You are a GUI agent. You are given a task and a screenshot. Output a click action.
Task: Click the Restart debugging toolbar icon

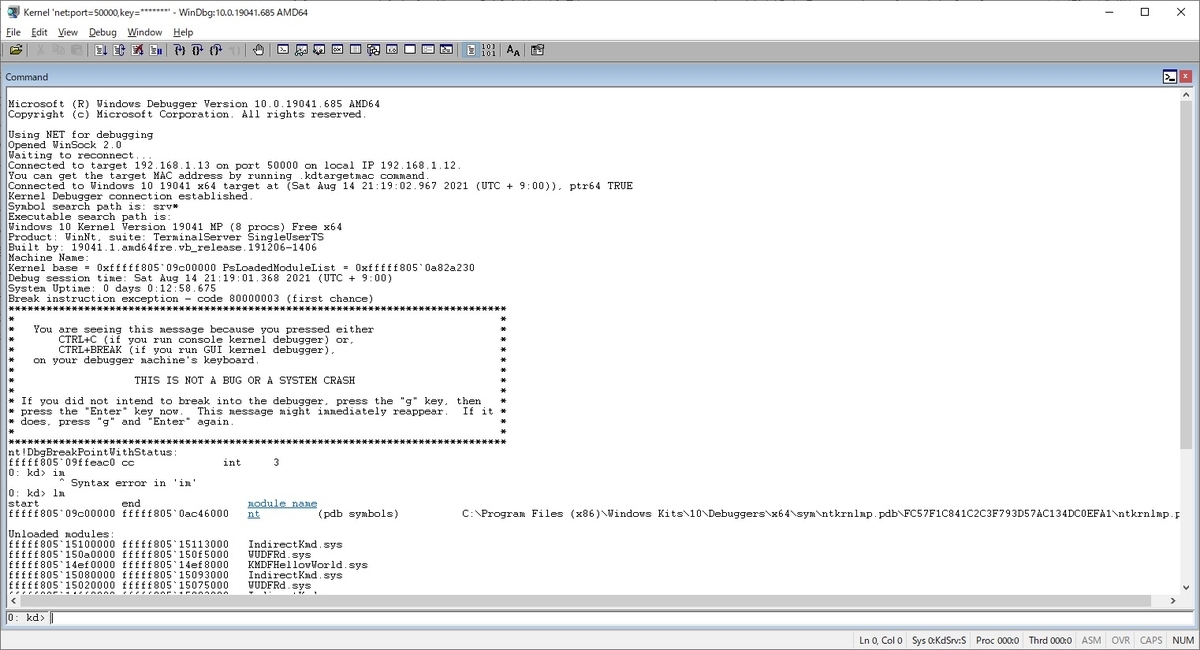point(119,49)
